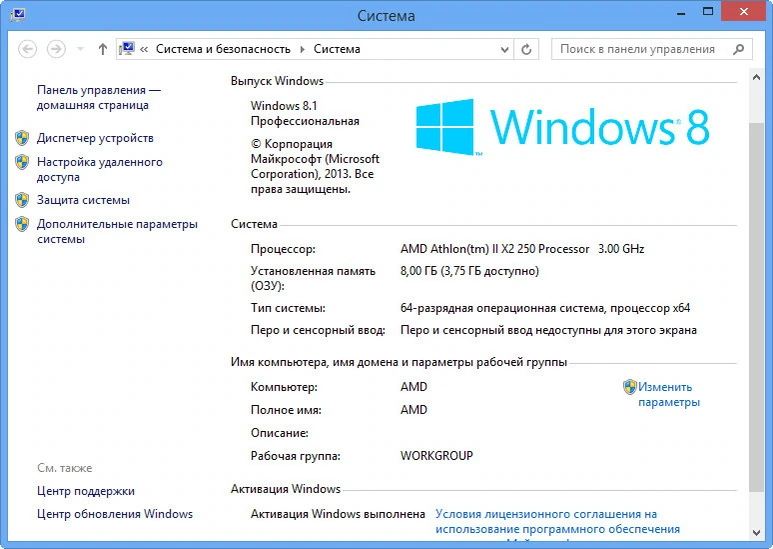Expand the address bar history dropdown
Screen dimensions: 773x549
pos(504,49)
